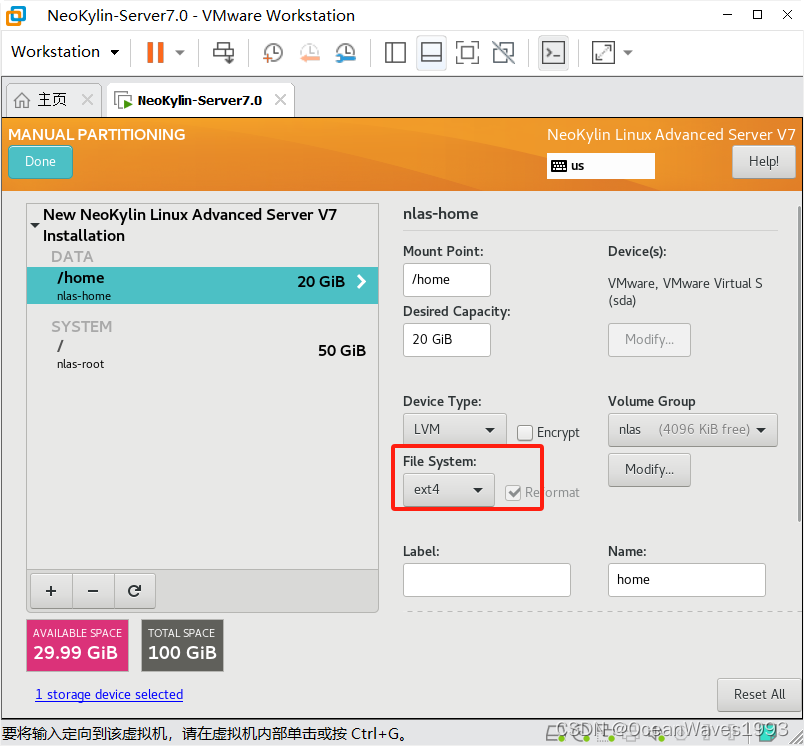Click the SYSTEM section label
Image resolution: width=804 pixels, height=746 pixels.
click(x=82, y=327)
